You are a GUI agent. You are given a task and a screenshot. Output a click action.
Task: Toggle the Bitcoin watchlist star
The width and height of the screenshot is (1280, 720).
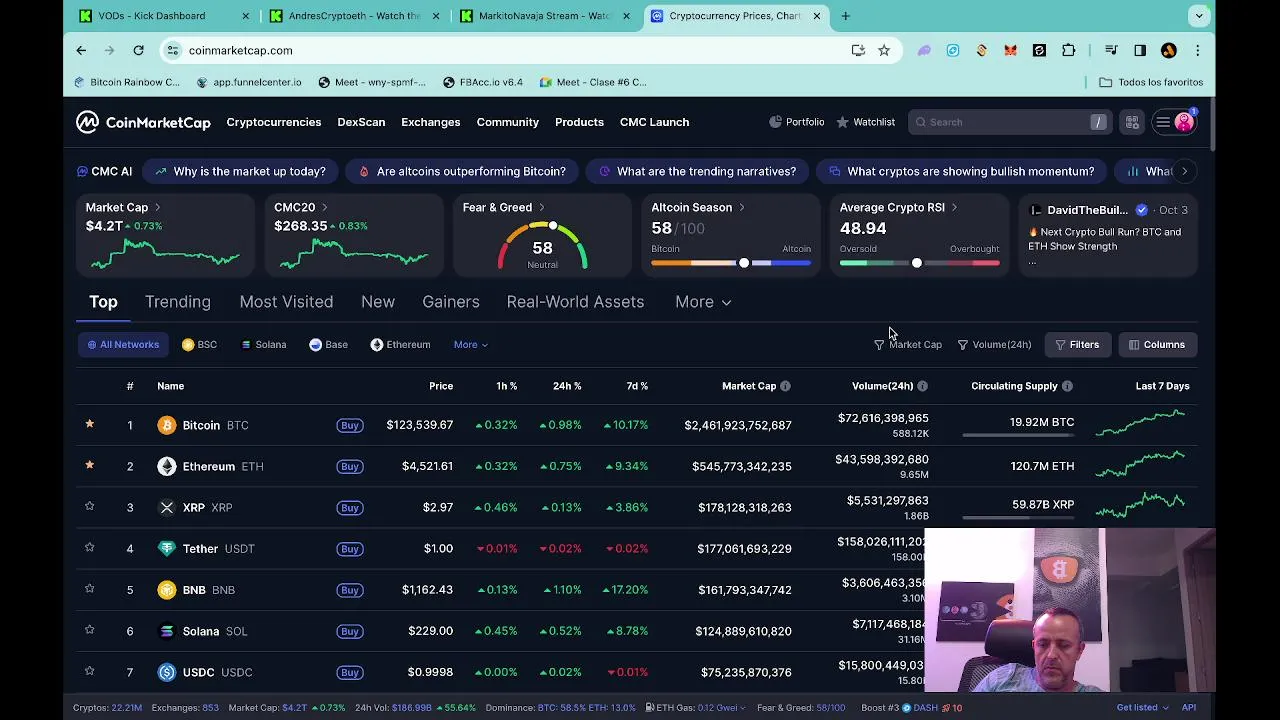coord(89,424)
